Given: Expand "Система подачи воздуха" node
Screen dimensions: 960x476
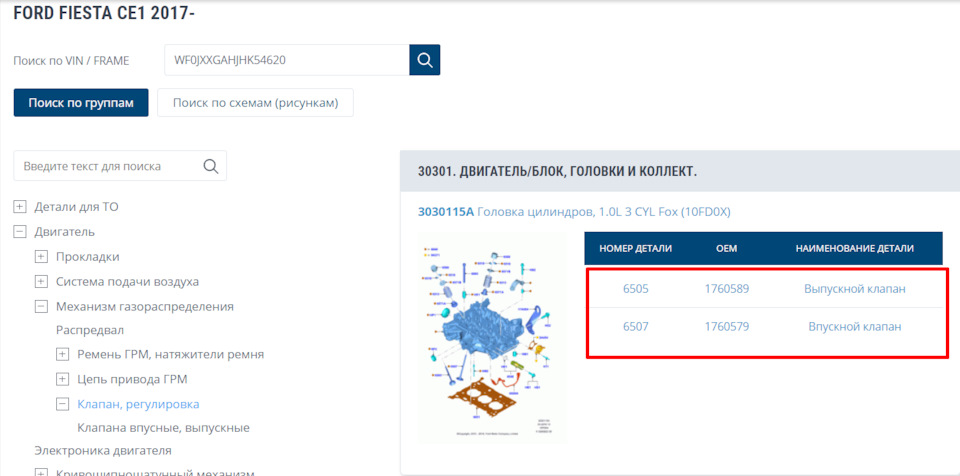Looking at the screenshot, I should pyautogui.click(x=41, y=282).
